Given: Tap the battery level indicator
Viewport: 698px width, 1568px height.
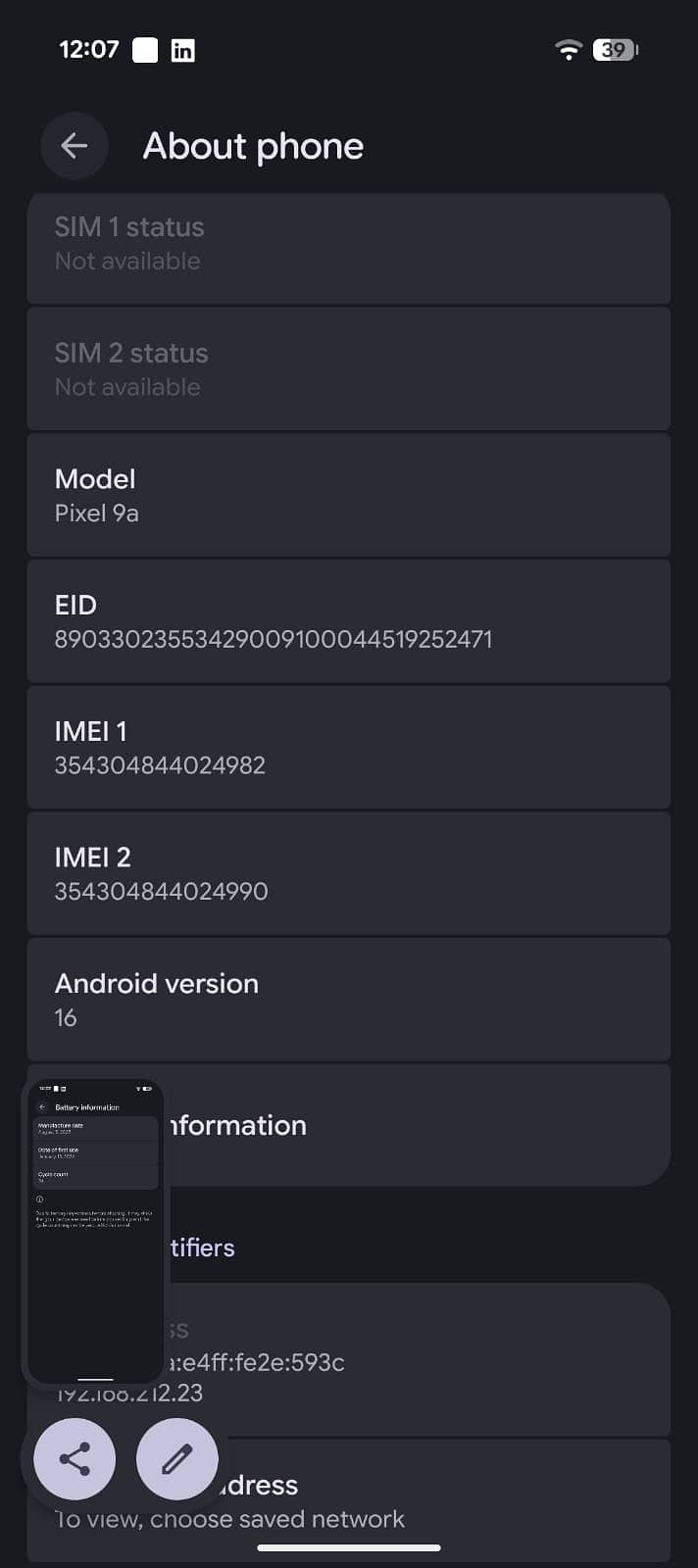Looking at the screenshot, I should pyautogui.click(x=615, y=49).
